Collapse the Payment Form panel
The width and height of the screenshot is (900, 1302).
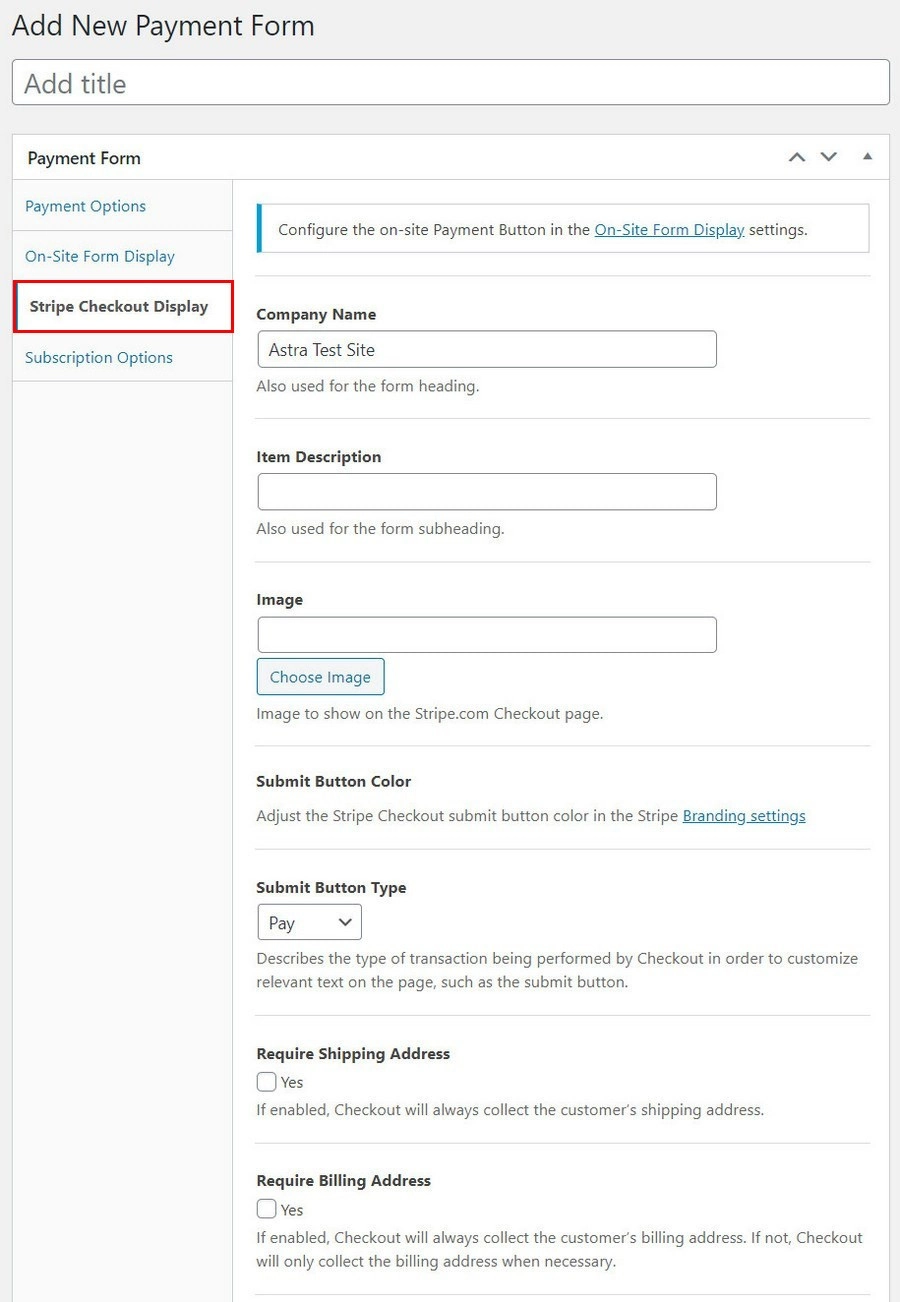[x=867, y=157]
